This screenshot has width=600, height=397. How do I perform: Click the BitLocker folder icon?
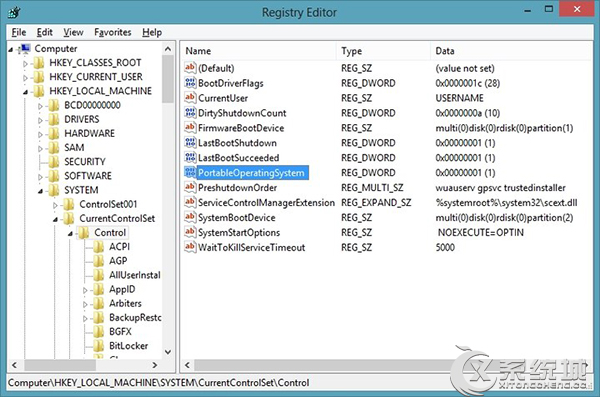[98, 346]
